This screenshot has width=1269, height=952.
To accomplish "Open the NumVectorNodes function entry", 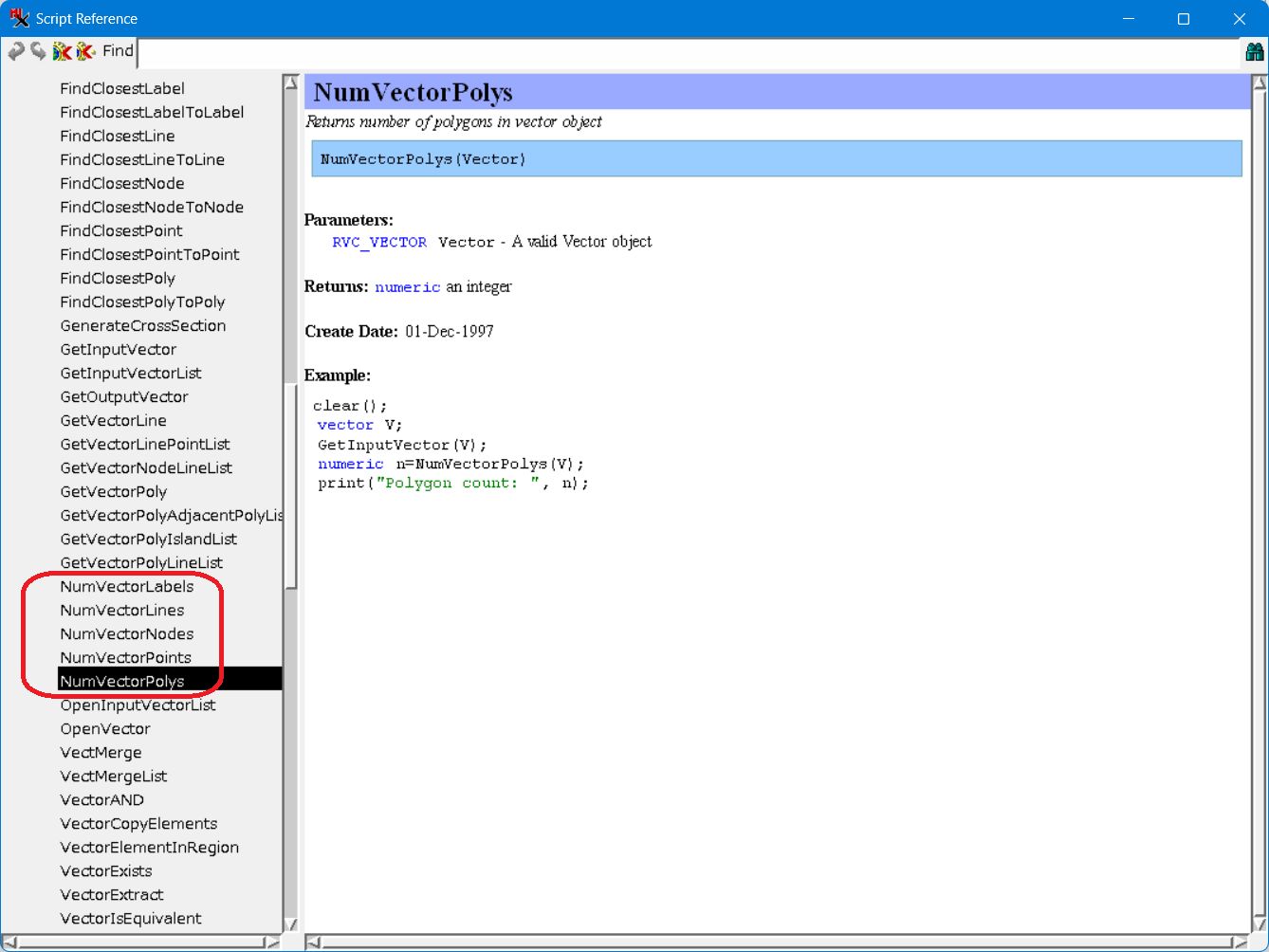I will (x=126, y=634).
